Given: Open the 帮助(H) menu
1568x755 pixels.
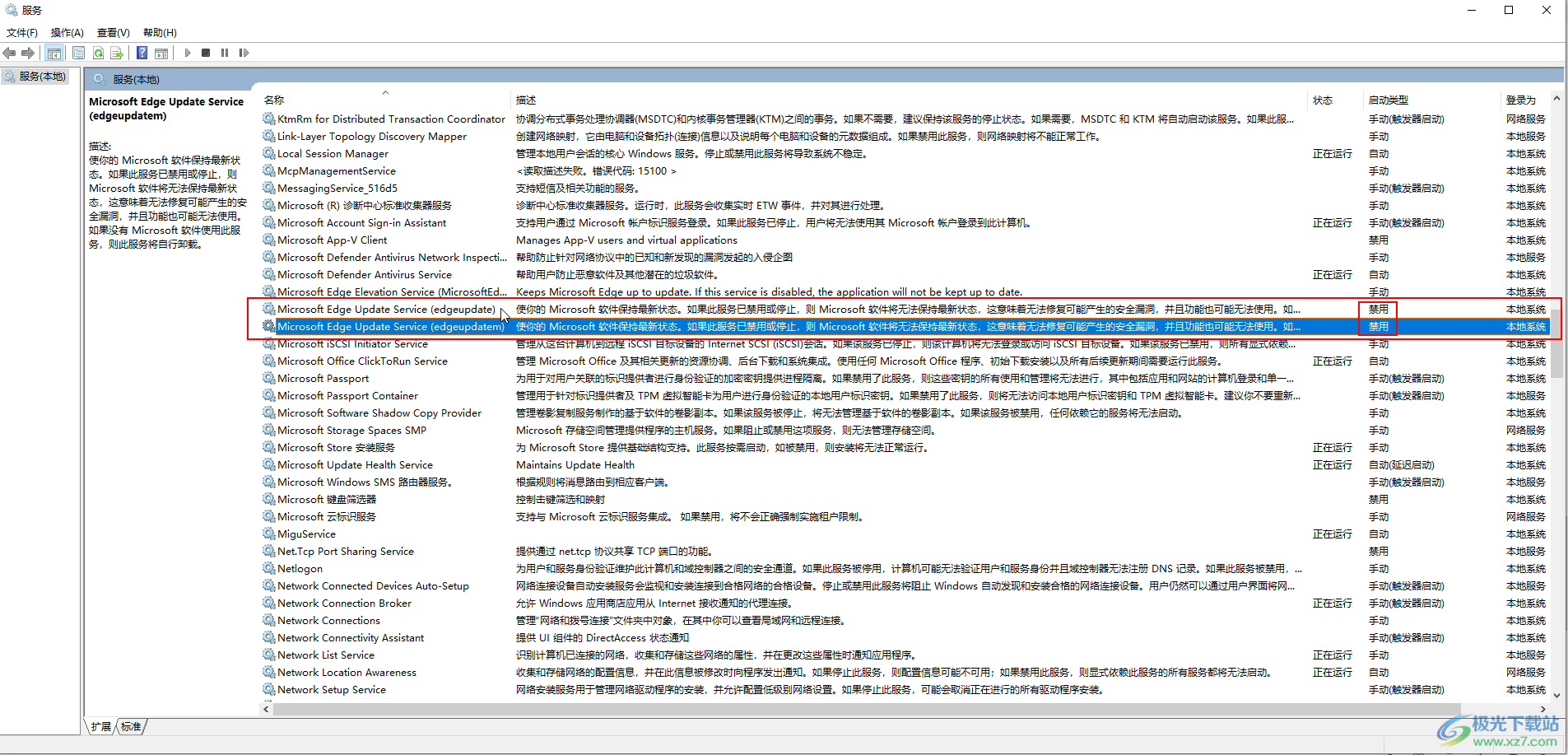Looking at the screenshot, I should tap(160, 33).
